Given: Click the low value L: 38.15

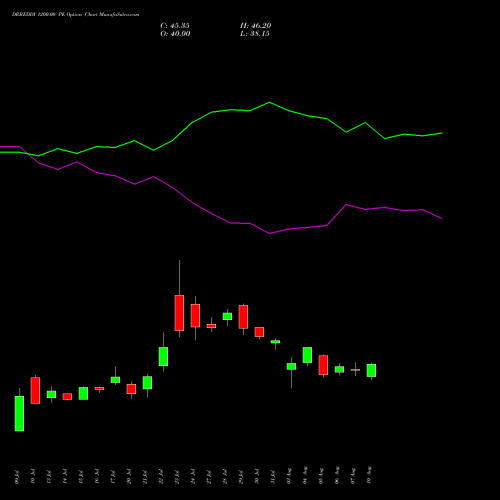Looking at the screenshot, I should [255, 34].
